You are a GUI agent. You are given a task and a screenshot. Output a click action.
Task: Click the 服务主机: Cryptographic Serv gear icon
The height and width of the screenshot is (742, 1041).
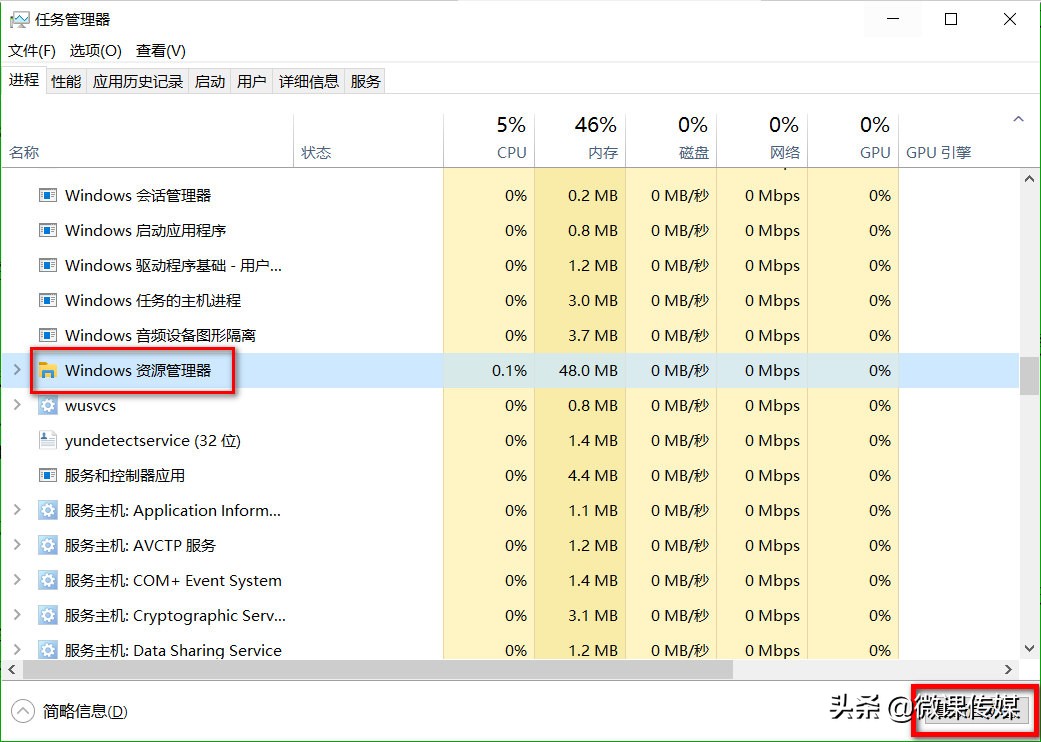click(x=47, y=615)
